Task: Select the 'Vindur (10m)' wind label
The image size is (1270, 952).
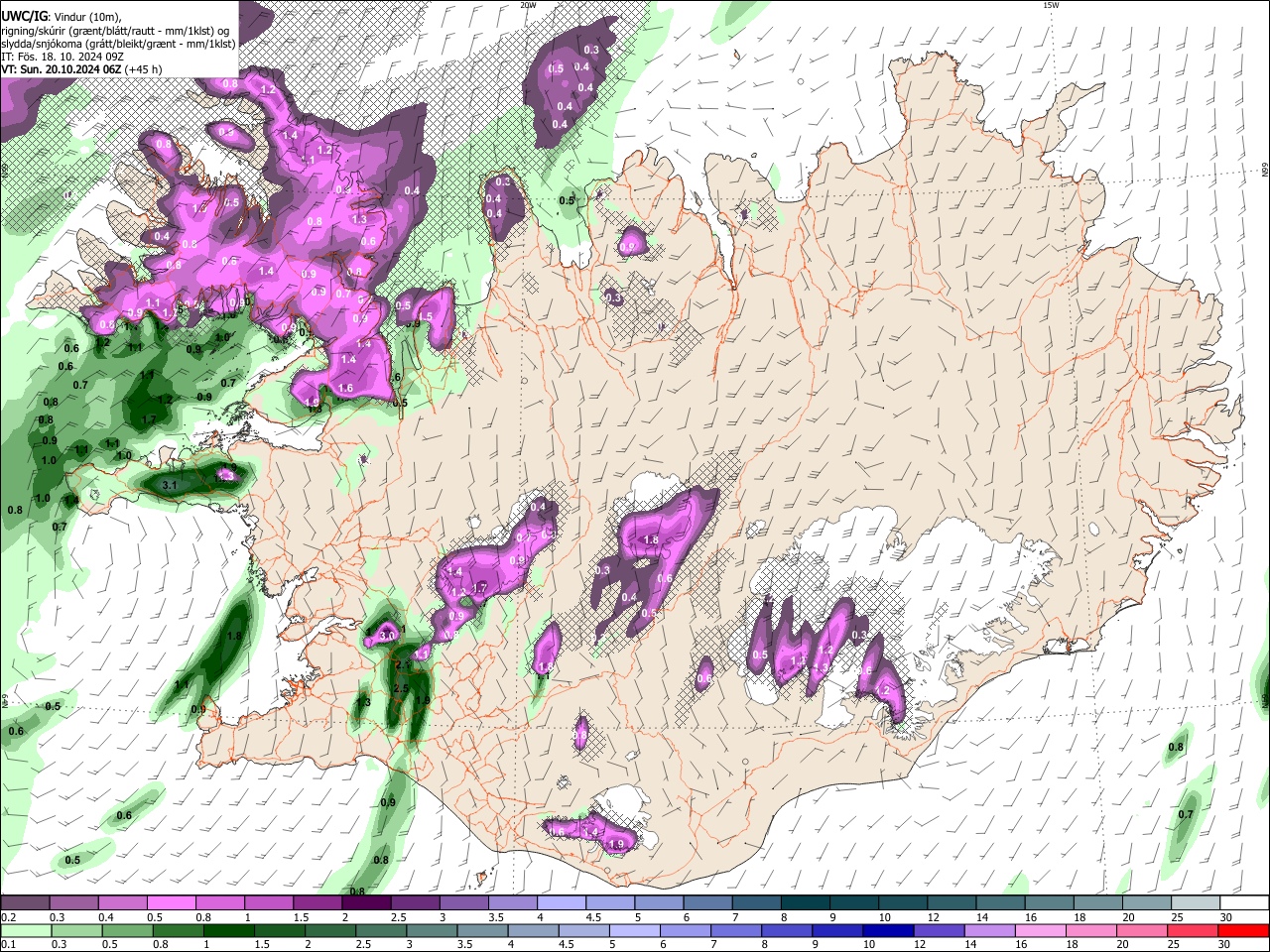Action: click(x=87, y=17)
